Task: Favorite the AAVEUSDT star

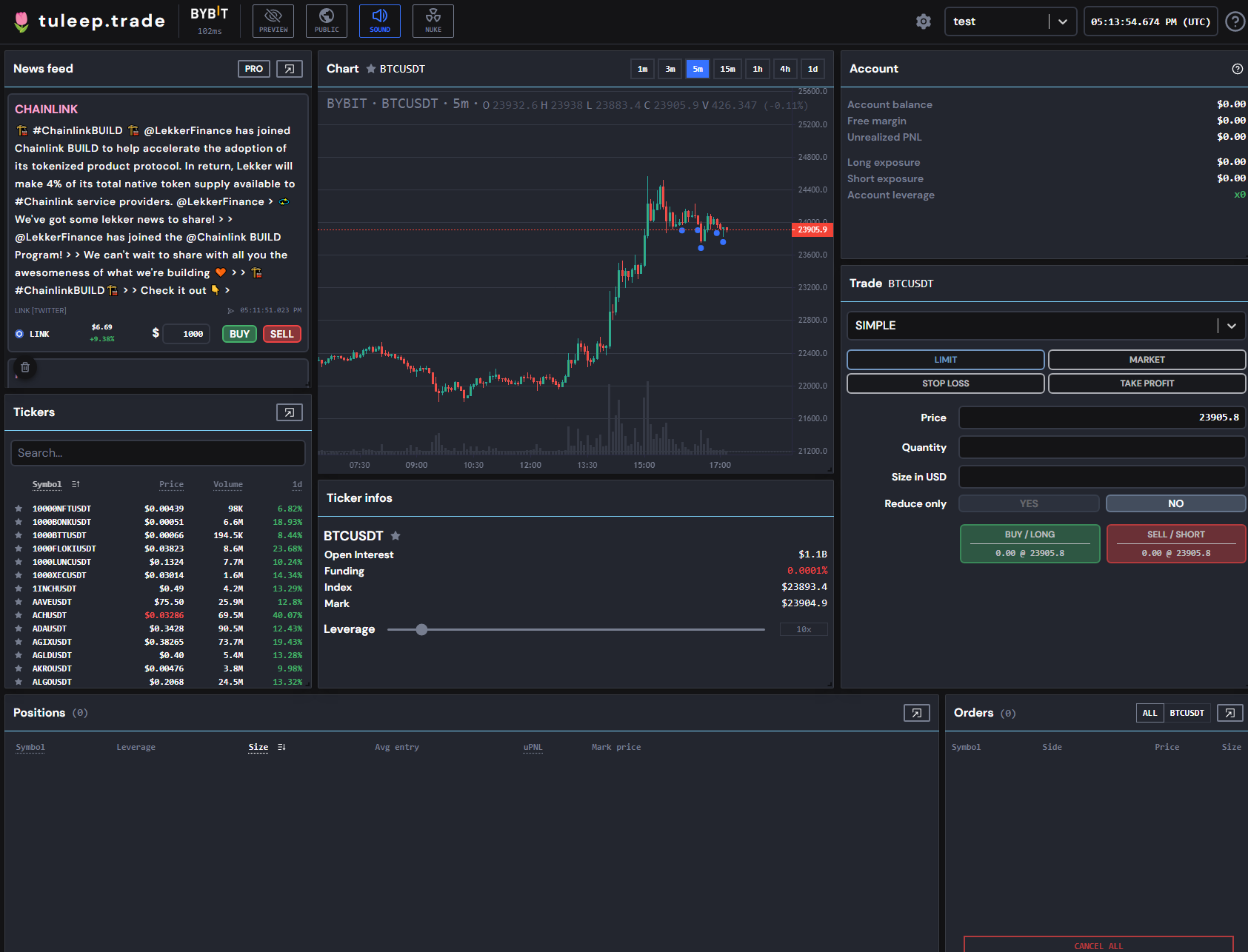Action: (19, 602)
